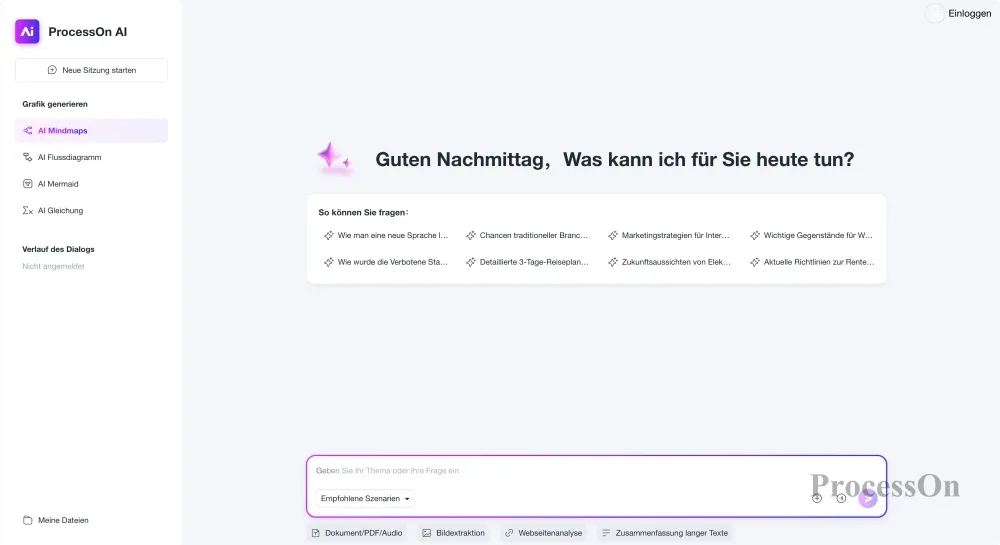Screen dimensions: 1000x545
Task: Pick suggestion 'Aktuelle Richtlinien zur Rente...'
Action: tap(811, 262)
